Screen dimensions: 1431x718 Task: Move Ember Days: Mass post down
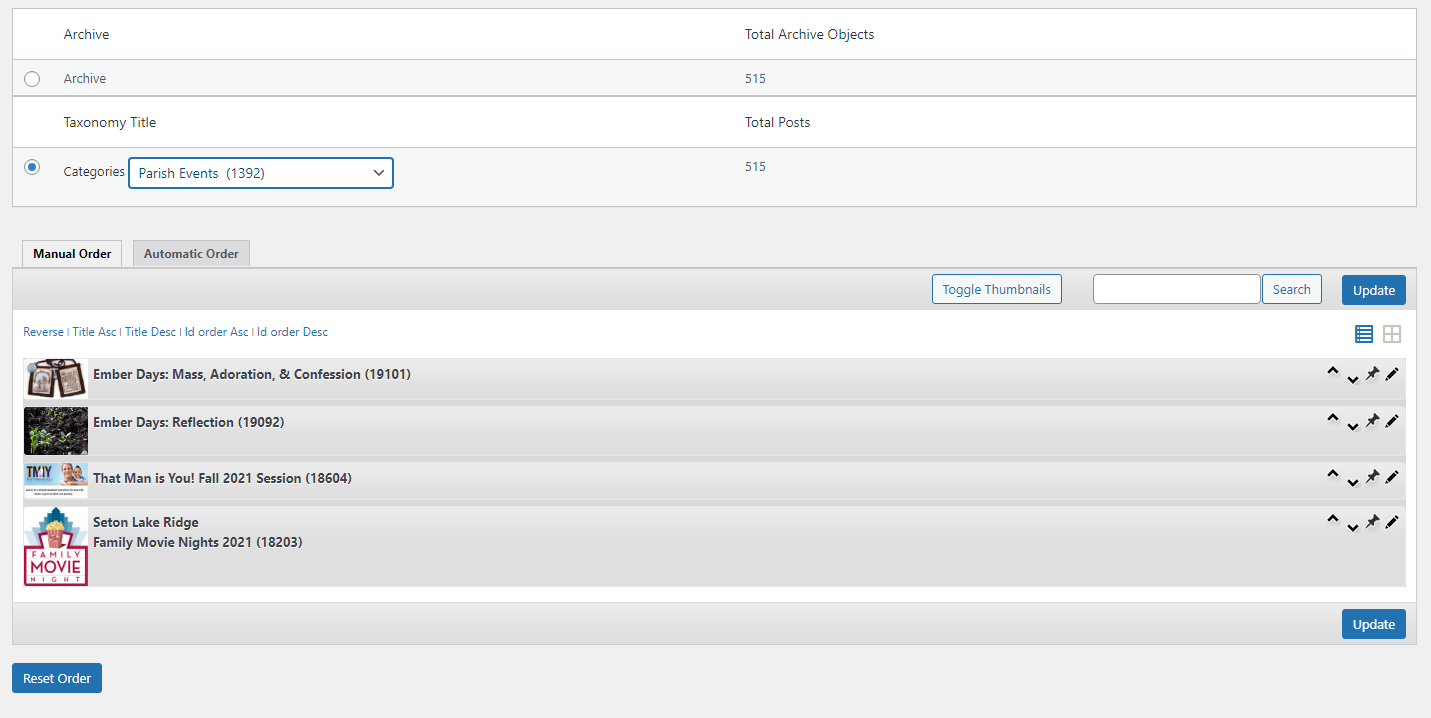1352,379
